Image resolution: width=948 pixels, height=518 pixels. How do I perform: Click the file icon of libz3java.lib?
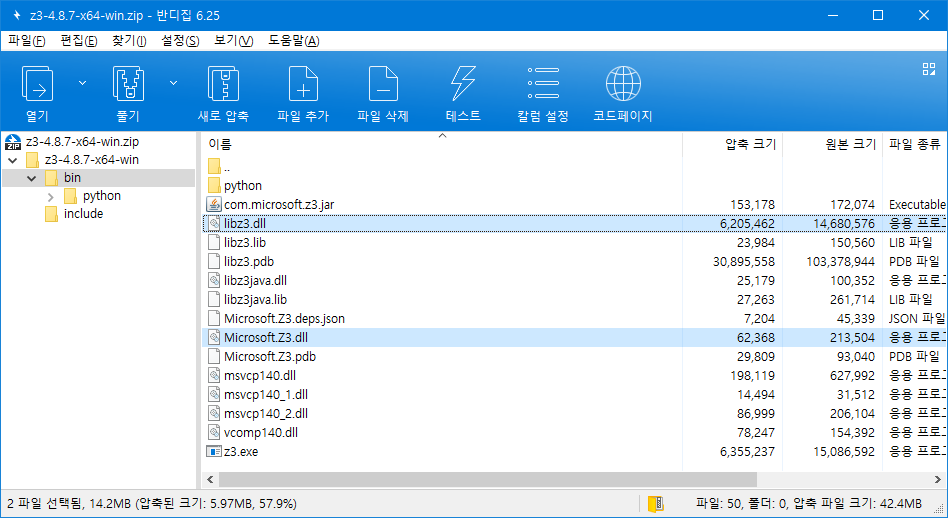coord(213,299)
